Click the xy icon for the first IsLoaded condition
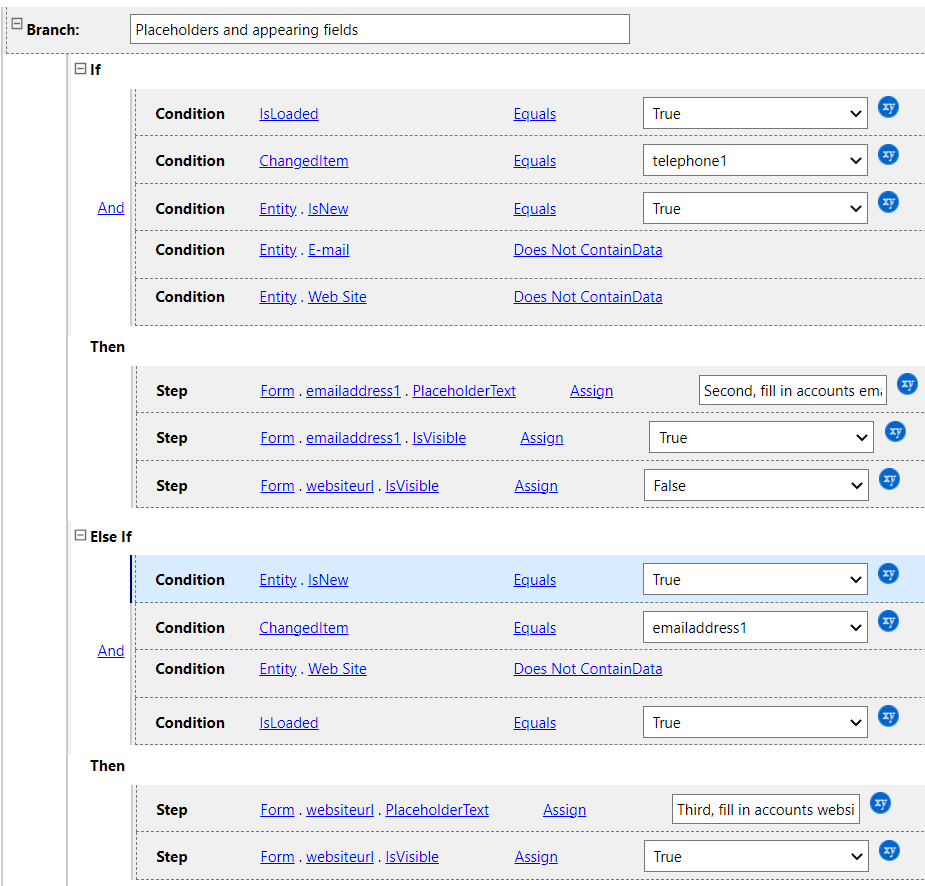Image resolution: width=925 pixels, height=886 pixels. [x=888, y=107]
